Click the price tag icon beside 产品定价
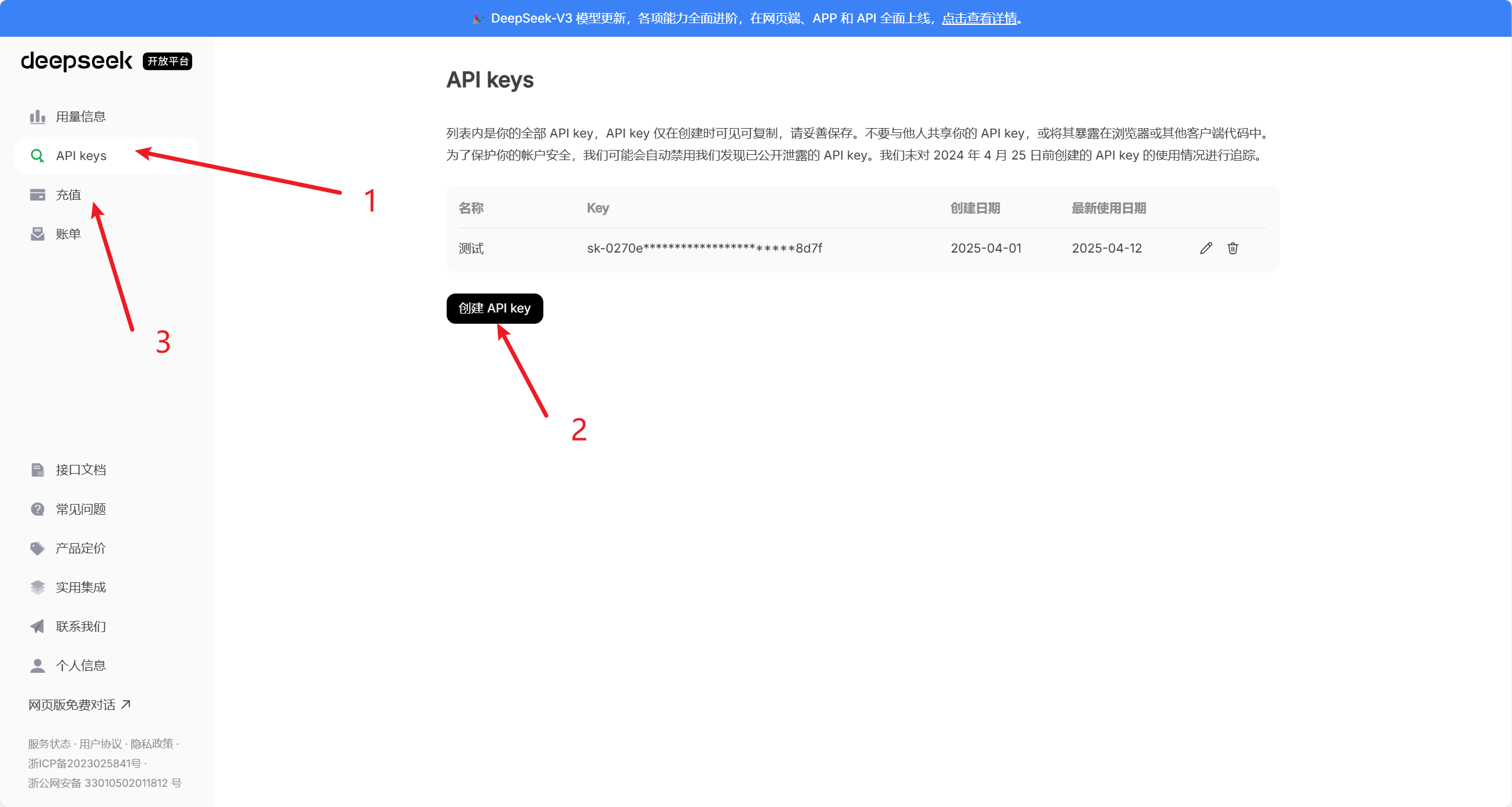The width and height of the screenshot is (1512, 807). [37, 548]
